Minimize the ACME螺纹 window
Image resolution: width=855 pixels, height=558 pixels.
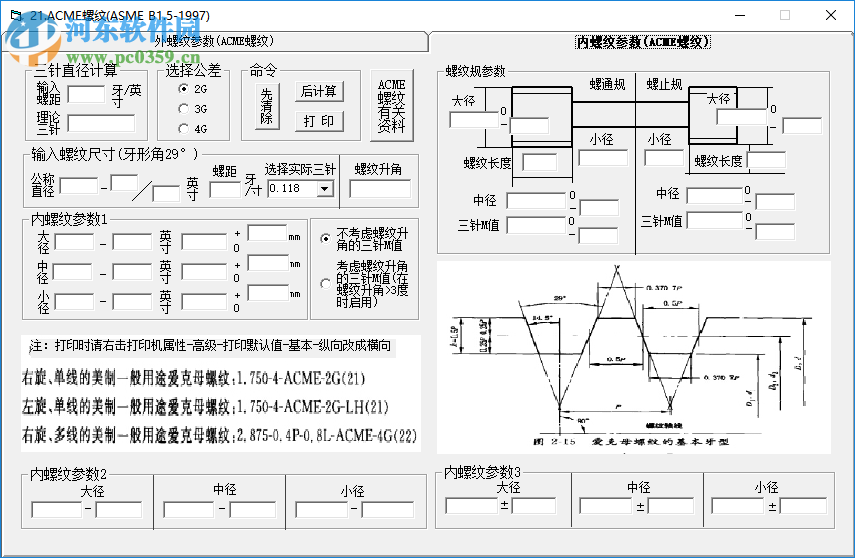pos(740,15)
